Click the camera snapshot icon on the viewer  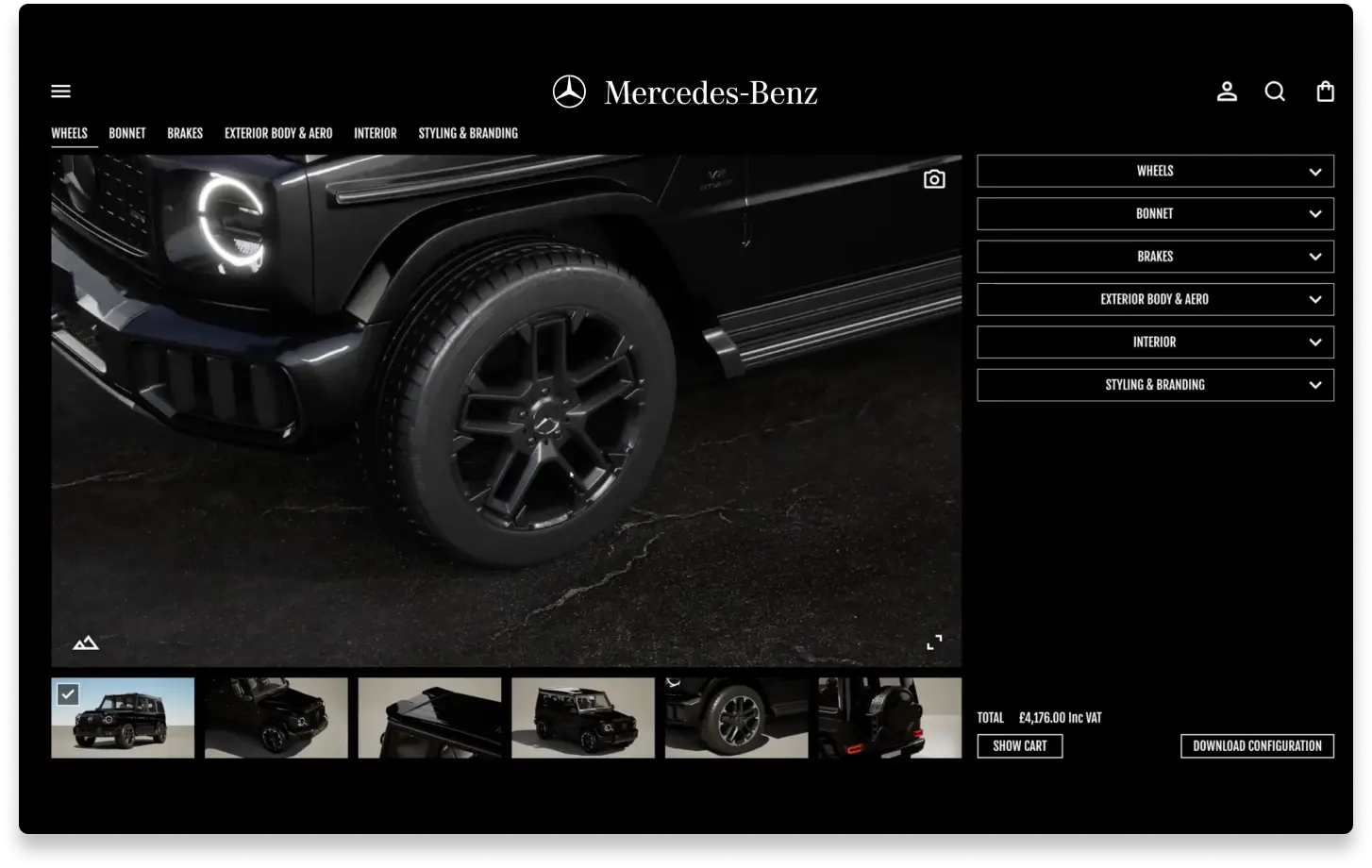(934, 178)
